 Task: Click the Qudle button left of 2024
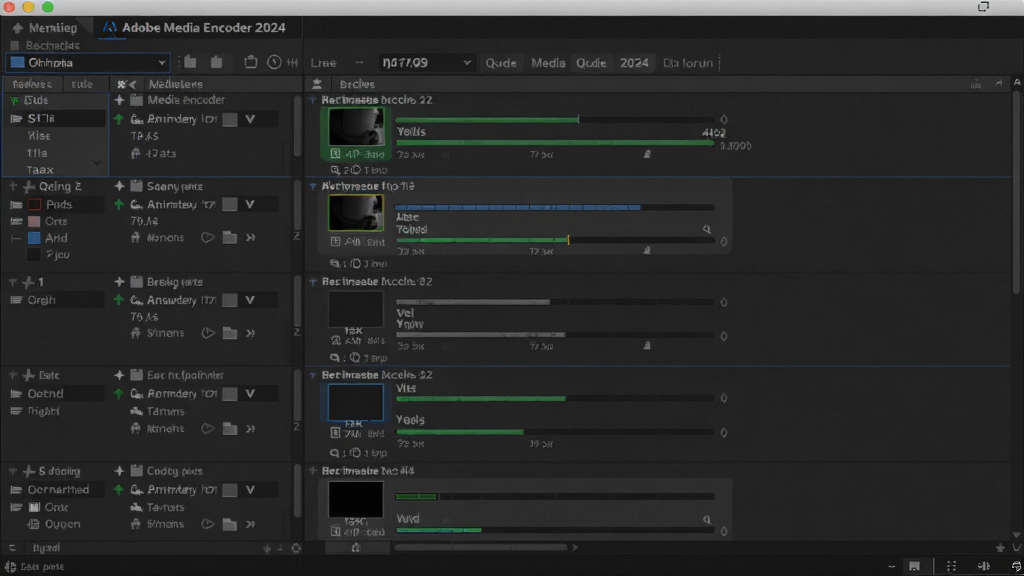(591, 63)
